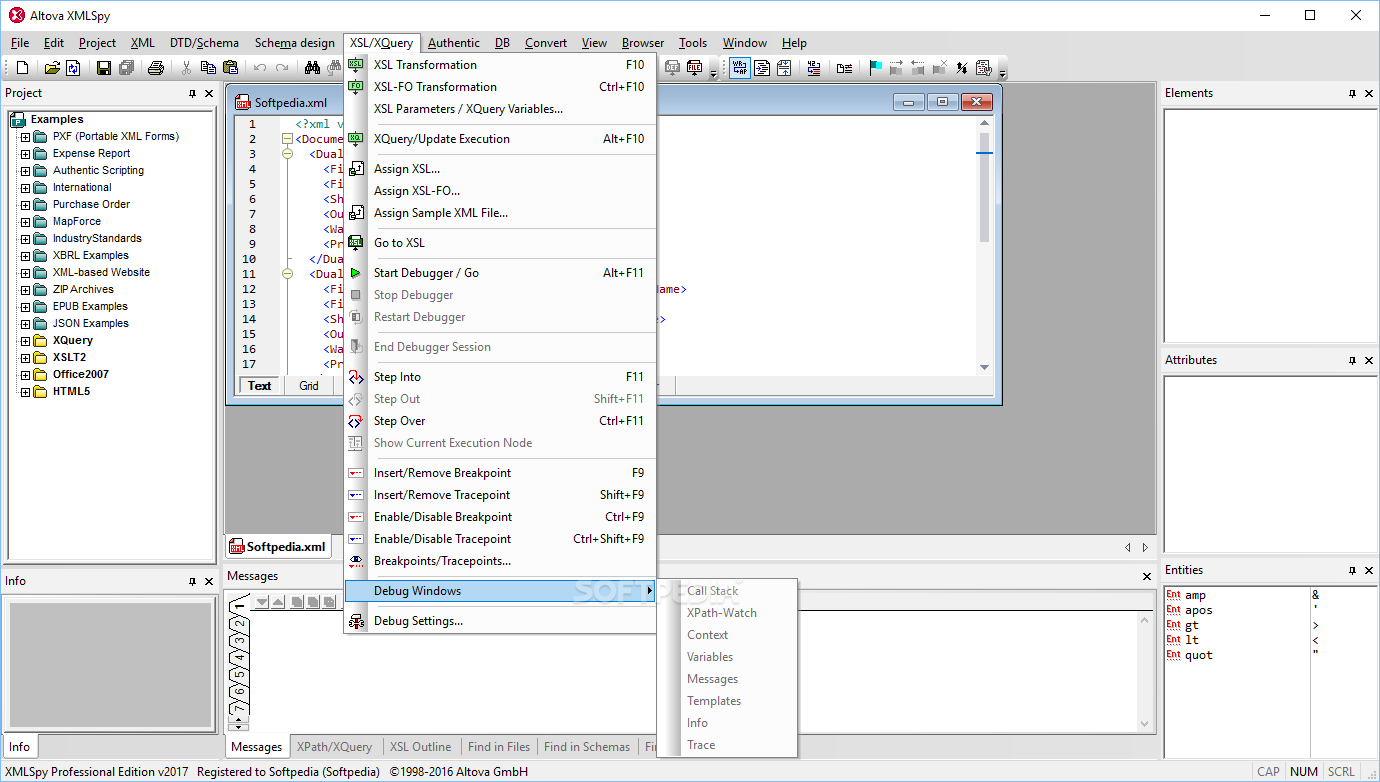Screen dimensions: 1380x782
Task: Create a new document with the New icon
Action: click(22, 68)
